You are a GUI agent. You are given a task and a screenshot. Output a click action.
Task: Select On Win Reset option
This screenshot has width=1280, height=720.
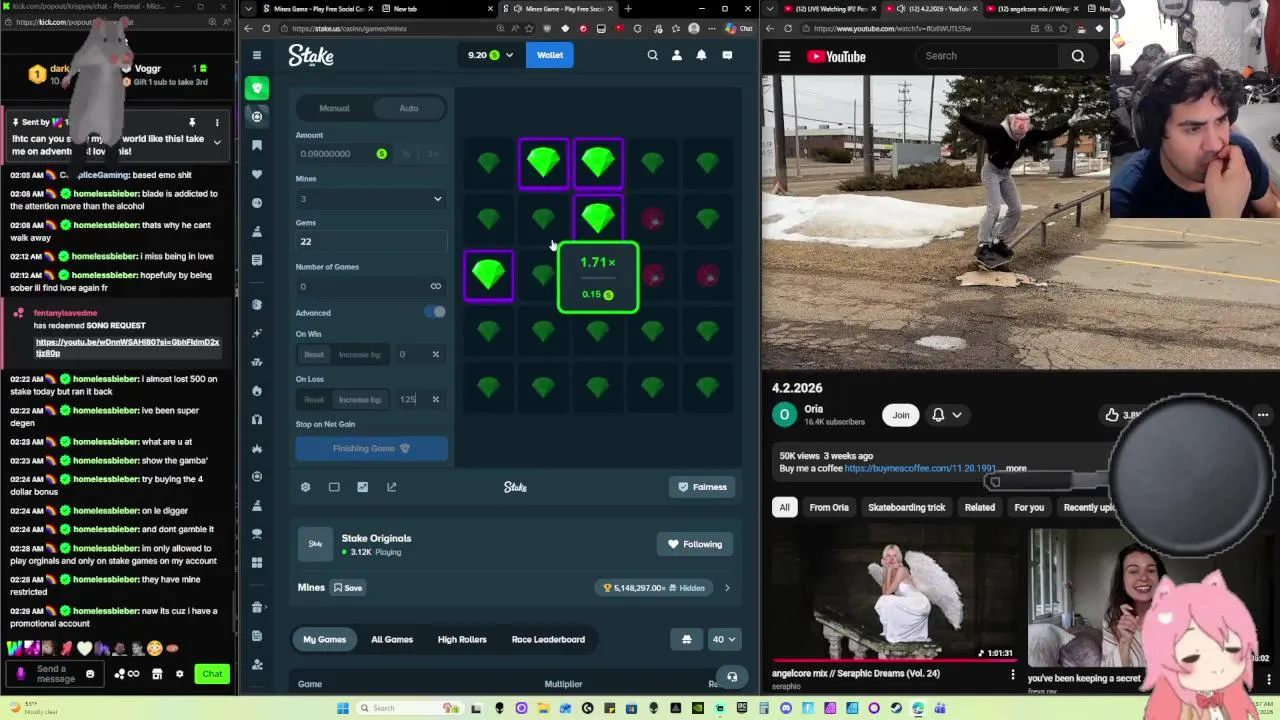[314, 354]
